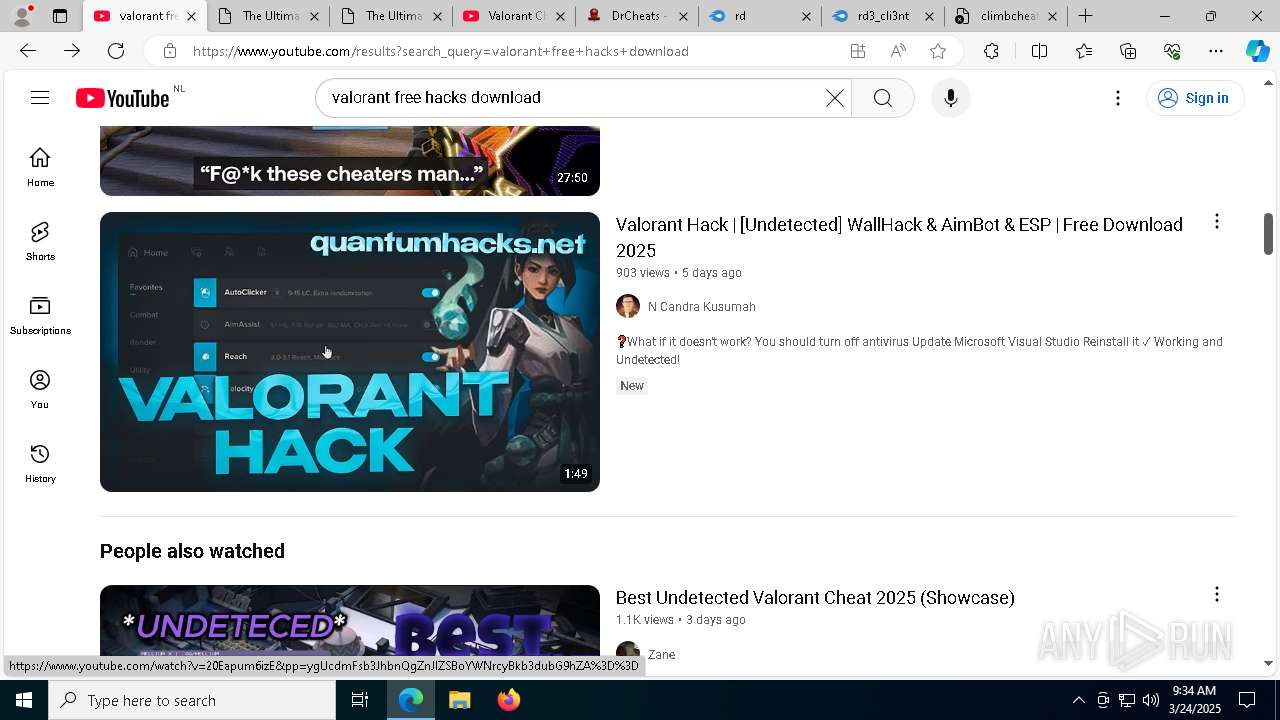This screenshot has height=720, width=1280.
Task: Launch Firefox from taskbar
Action: click(508, 700)
